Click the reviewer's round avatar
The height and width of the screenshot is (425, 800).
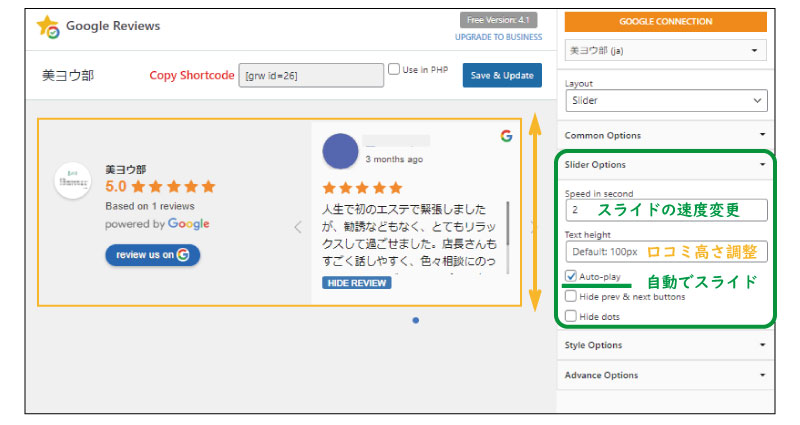click(x=341, y=152)
